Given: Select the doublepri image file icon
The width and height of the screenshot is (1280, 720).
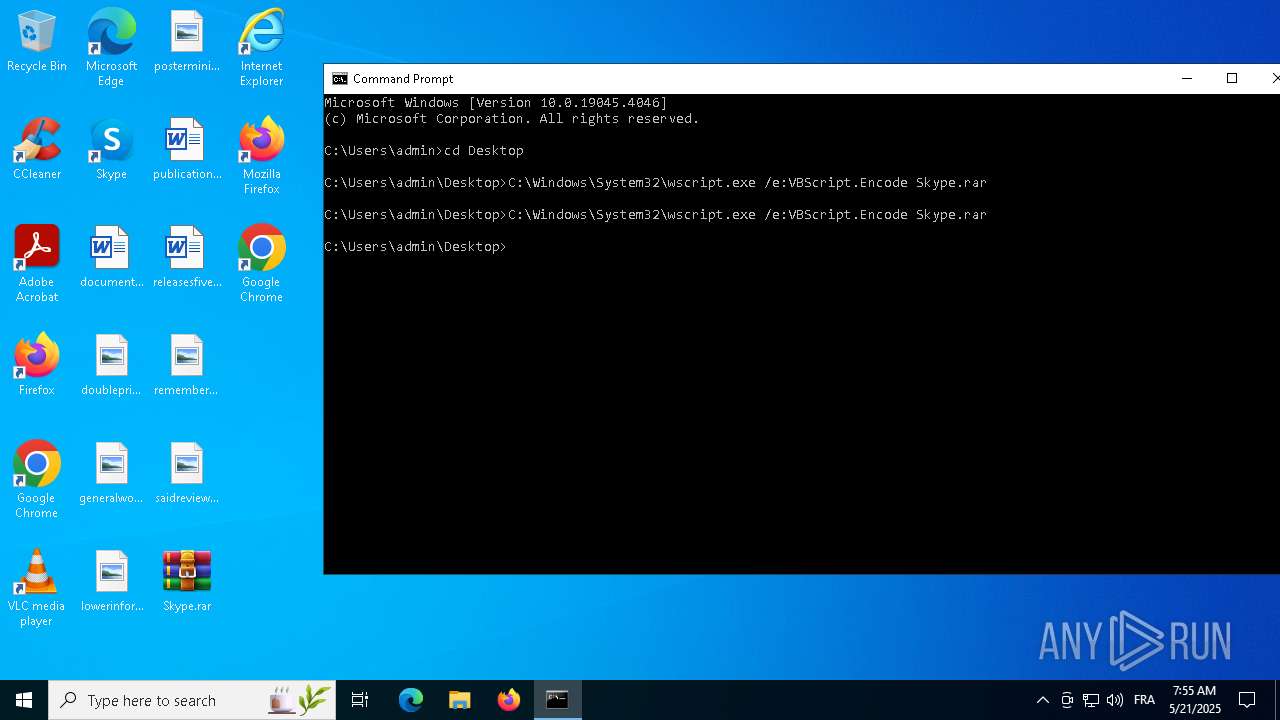Looking at the screenshot, I should [x=111, y=366].
